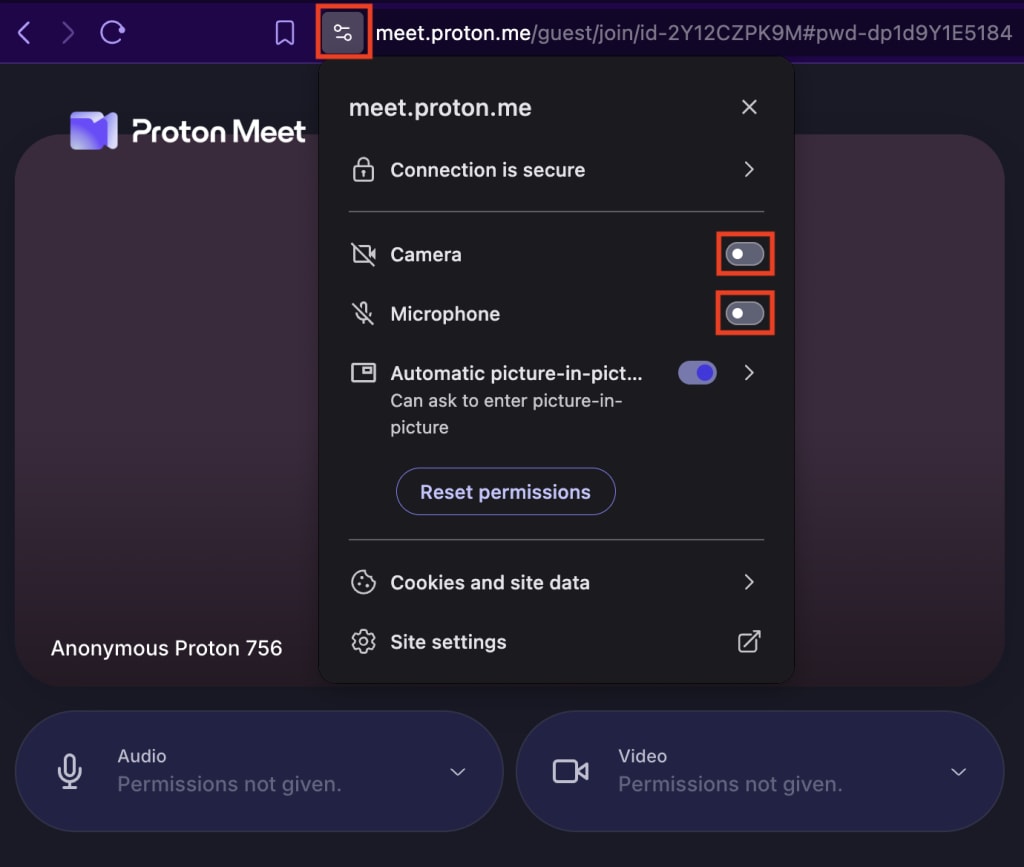Click the Proton Meet logo
Viewport: 1024px width, 867px height.
[x=186, y=130]
